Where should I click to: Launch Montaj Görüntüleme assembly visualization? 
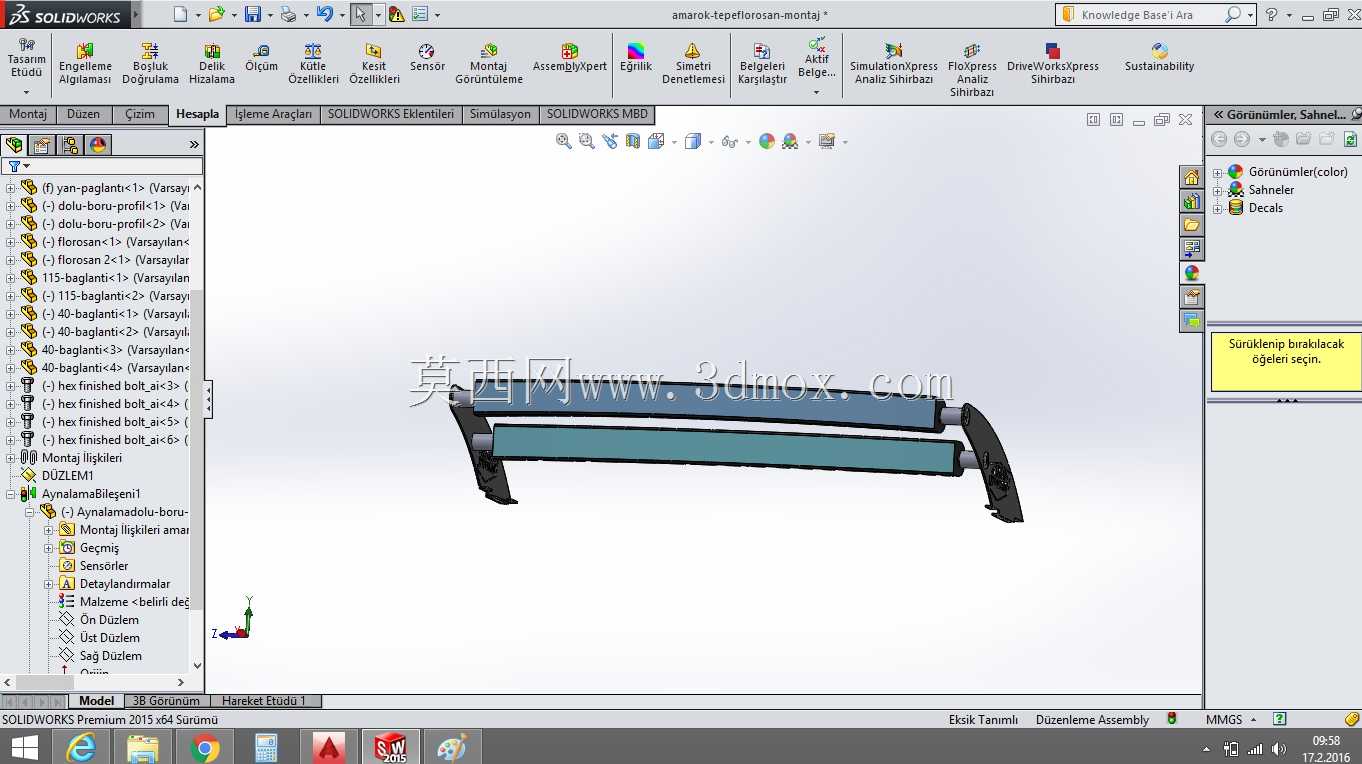coord(489,63)
